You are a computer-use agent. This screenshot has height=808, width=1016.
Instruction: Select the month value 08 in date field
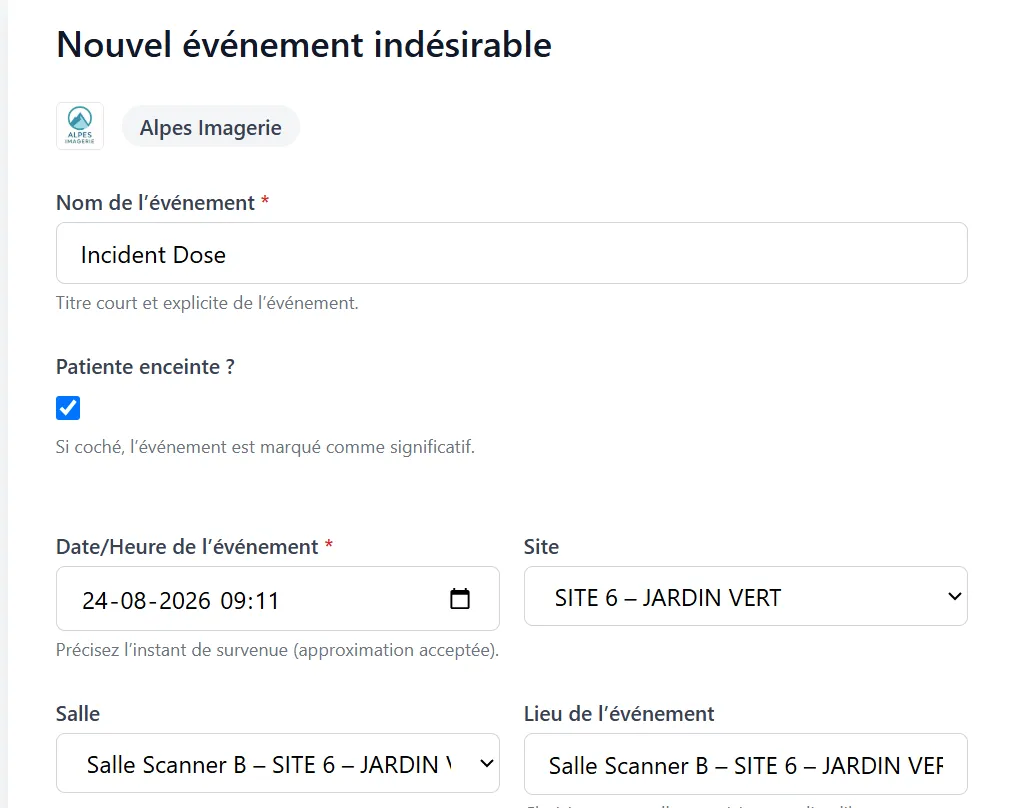pyautogui.click(x=133, y=601)
